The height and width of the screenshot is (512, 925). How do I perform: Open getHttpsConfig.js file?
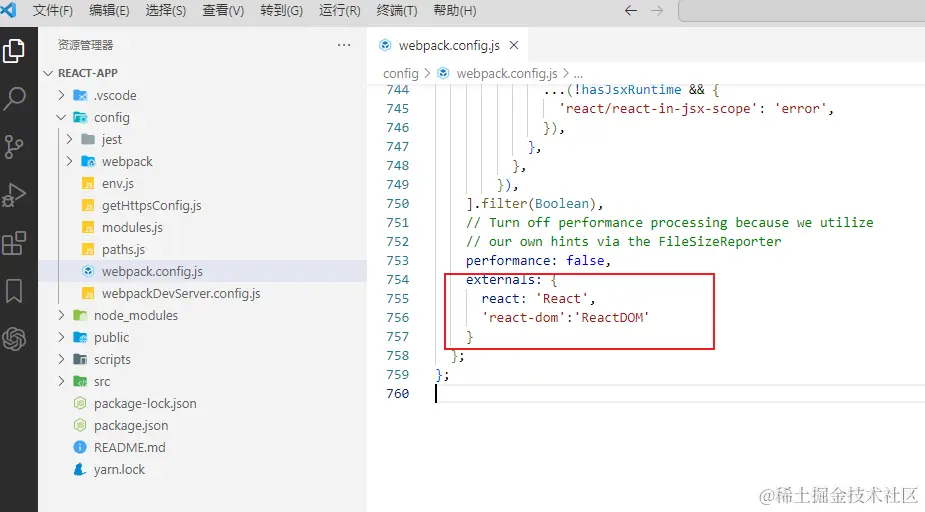point(151,205)
